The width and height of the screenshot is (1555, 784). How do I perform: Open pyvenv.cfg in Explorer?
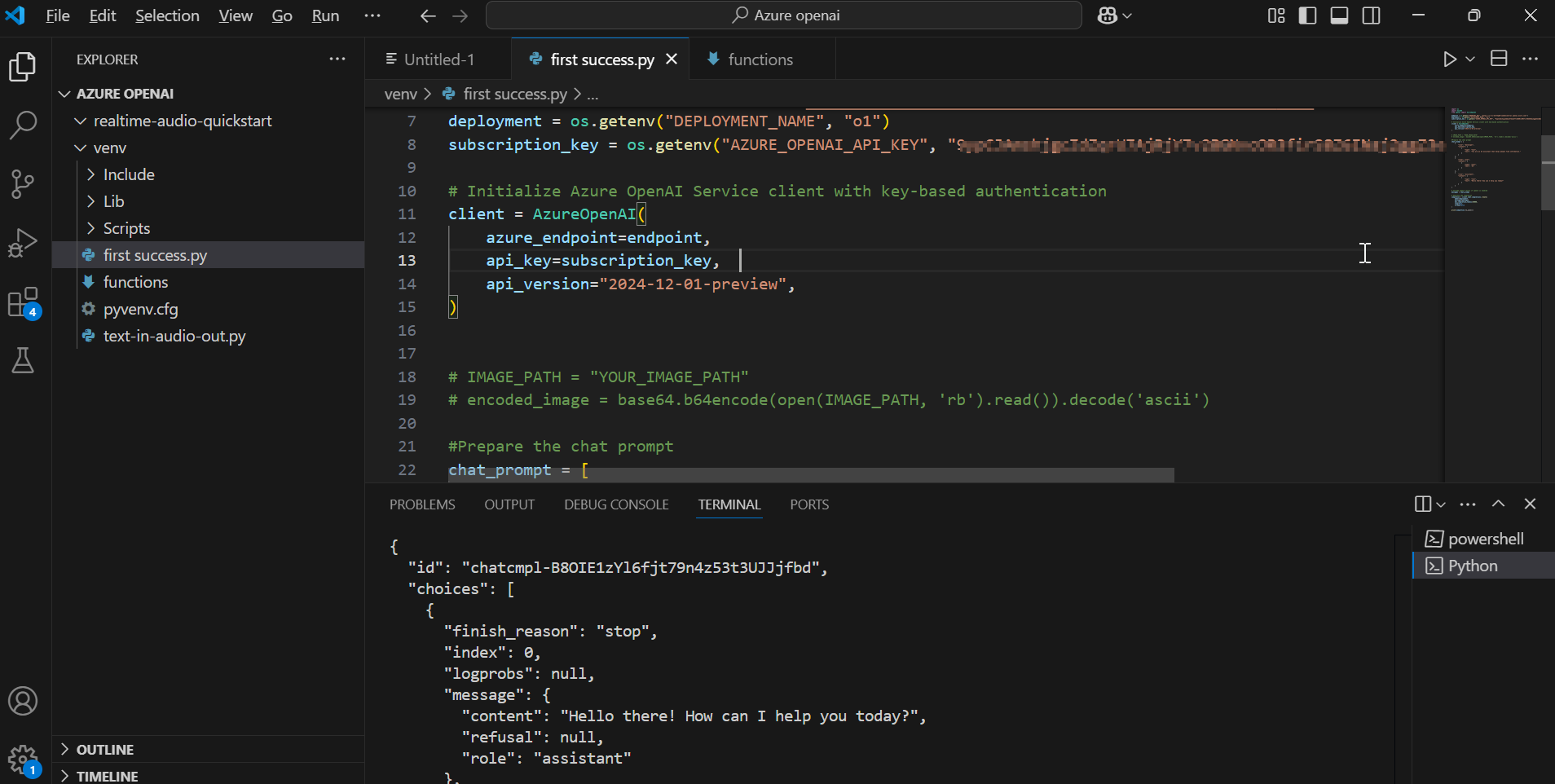pos(209,309)
